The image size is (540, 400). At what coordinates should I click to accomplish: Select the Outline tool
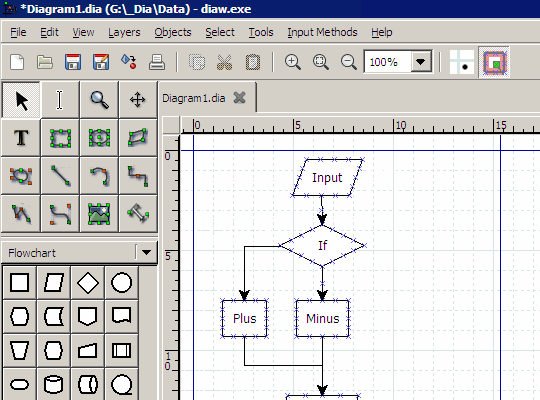coord(138,214)
